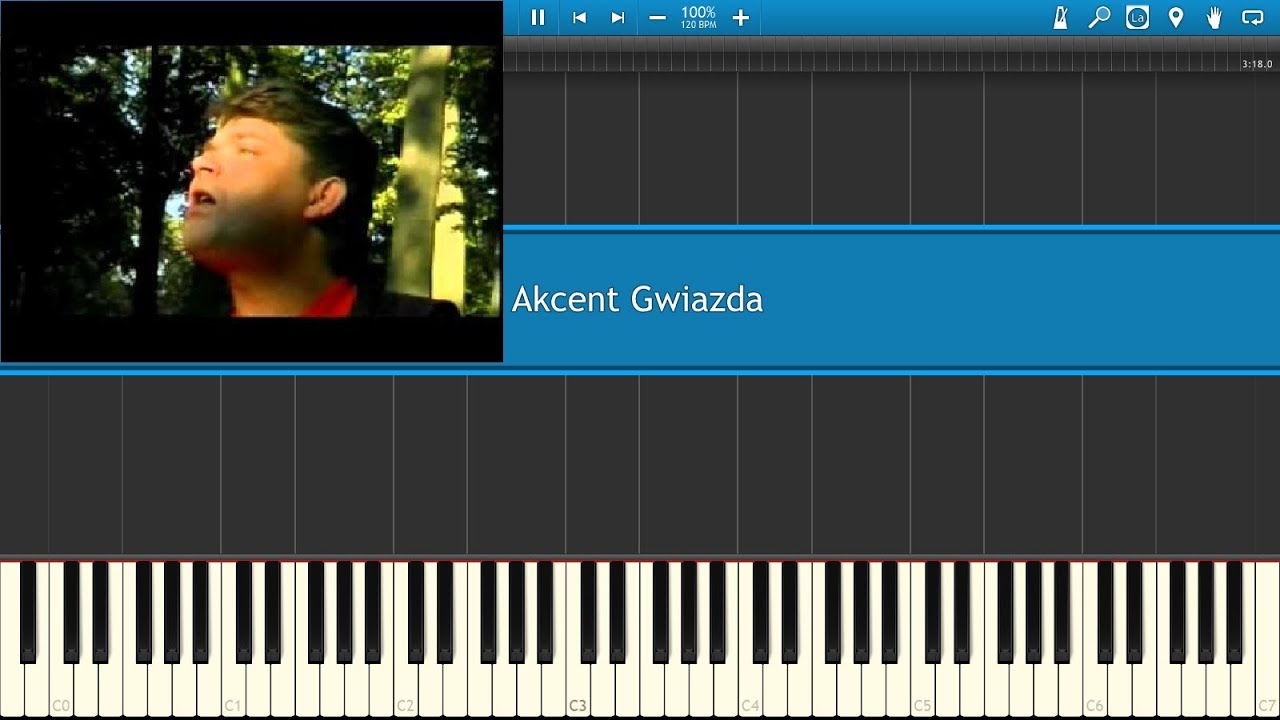The image size is (1280, 720).
Task: Open the zoom magnifier tool
Action: click(1099, 17)
